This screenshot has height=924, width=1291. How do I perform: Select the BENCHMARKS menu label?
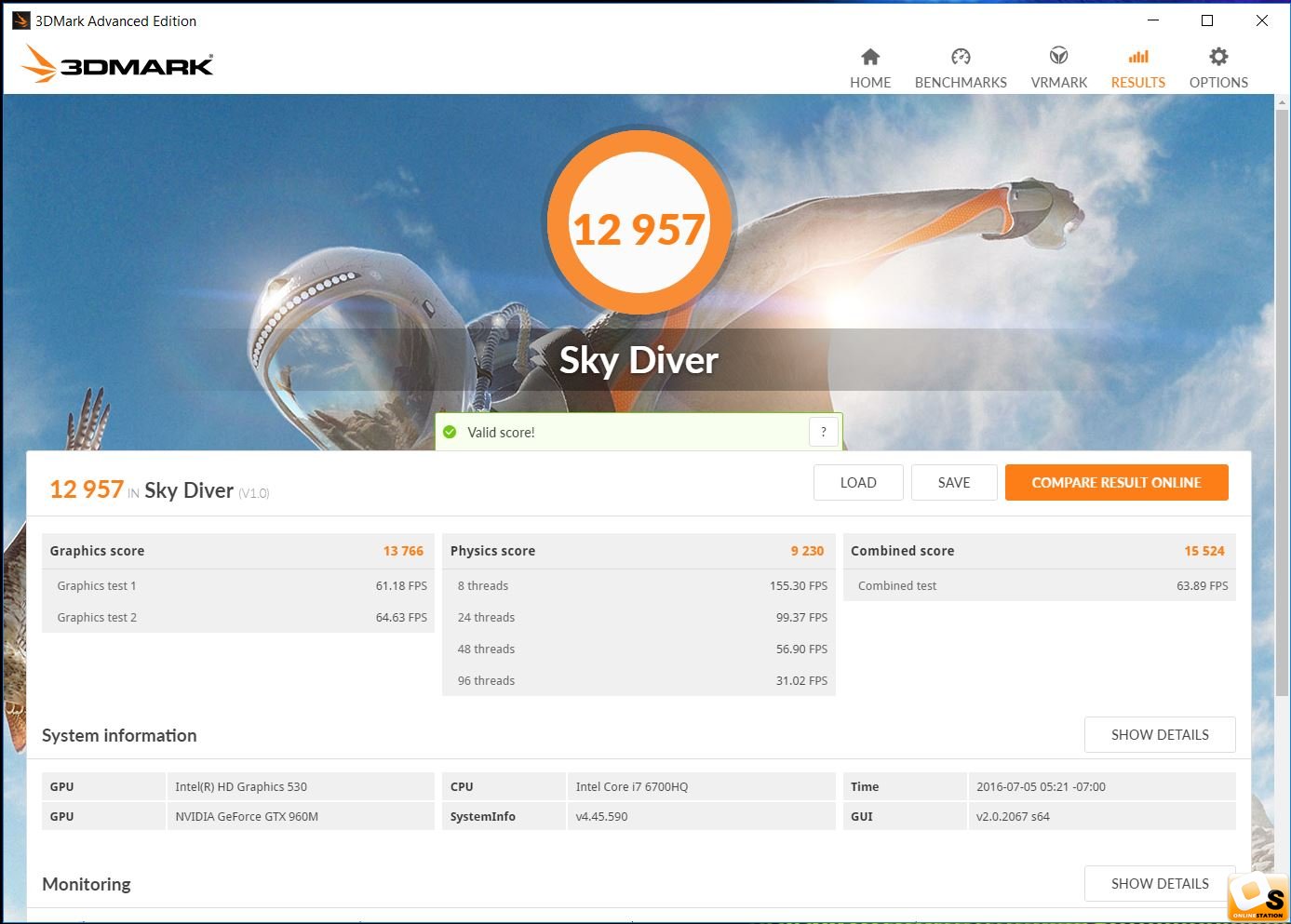pyautogui.click(x=961, y=82)
